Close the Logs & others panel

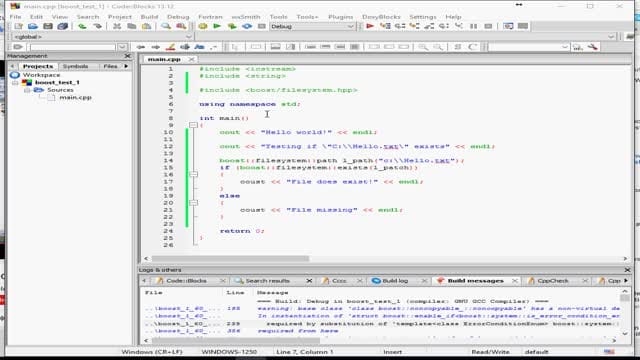pos(627,270)
